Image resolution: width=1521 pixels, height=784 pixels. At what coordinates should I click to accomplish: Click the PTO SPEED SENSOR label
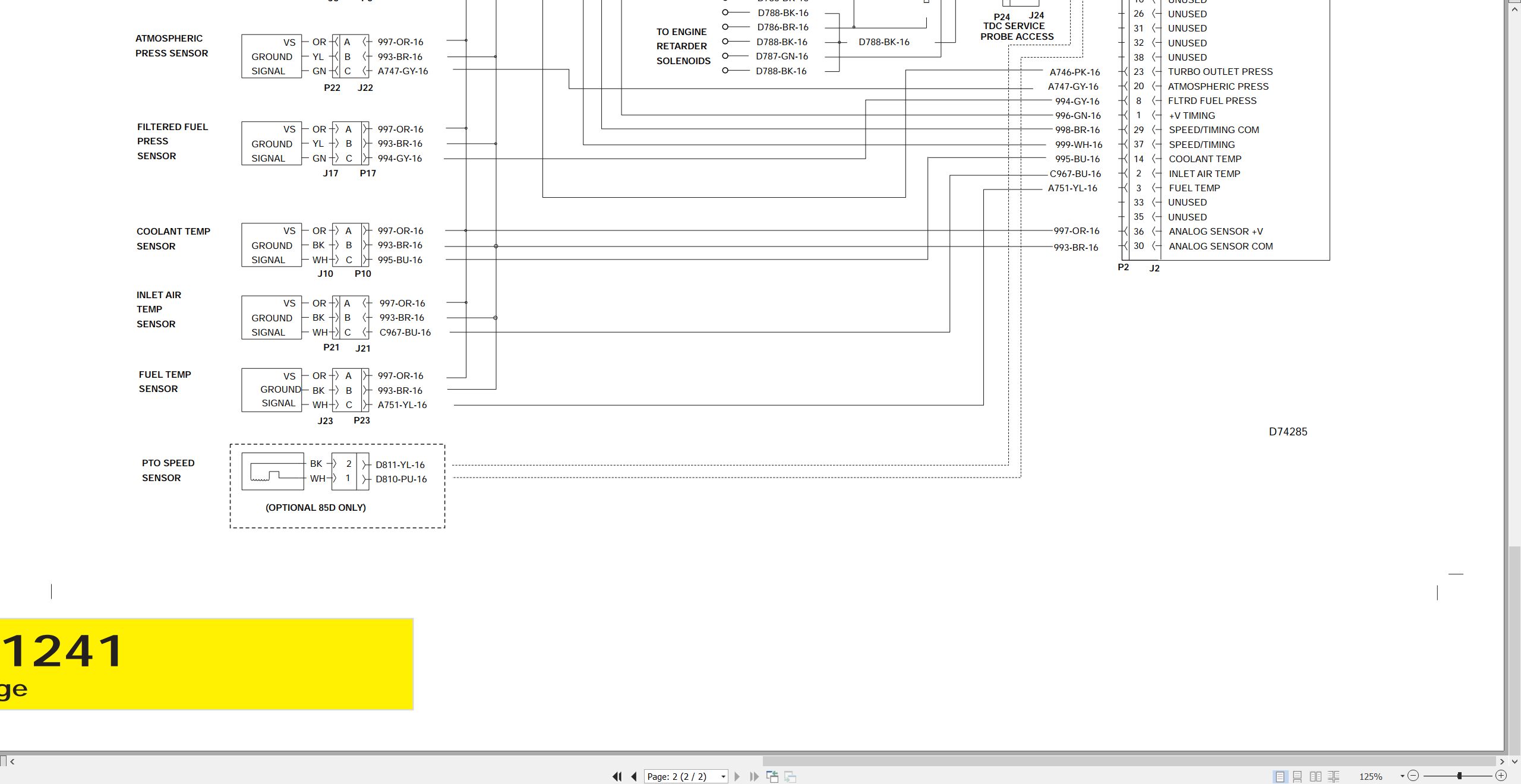pos(168,470)
